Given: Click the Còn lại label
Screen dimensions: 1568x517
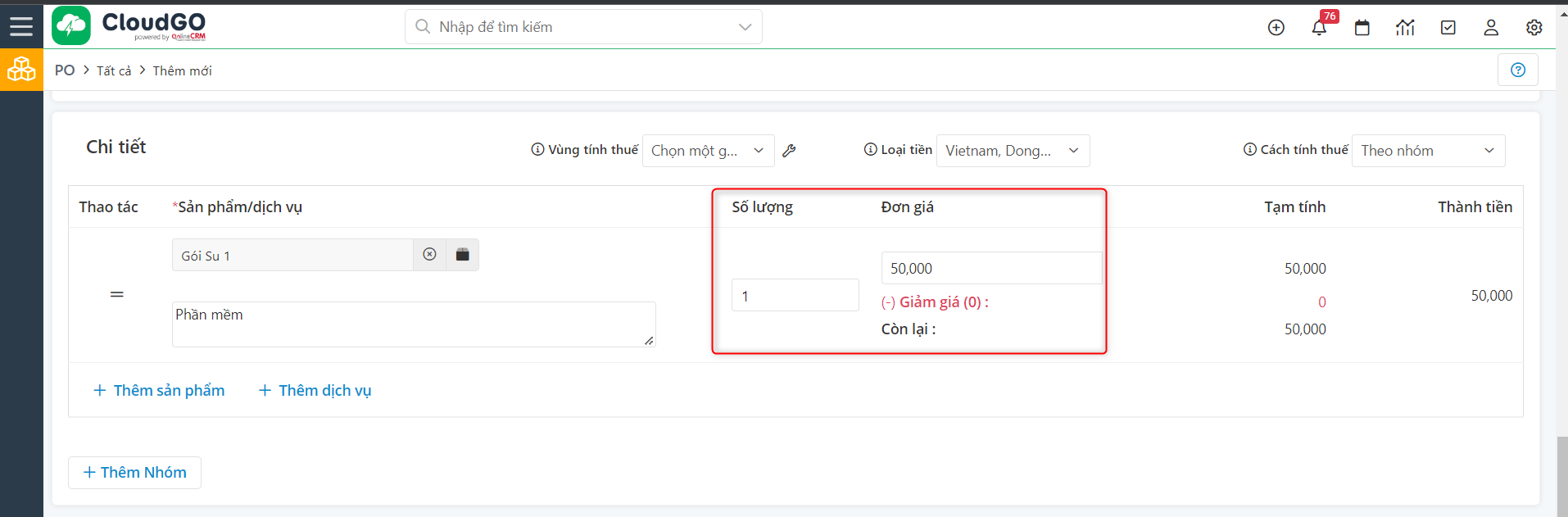Looking at the screenshot, I should (x=909, y=329).
